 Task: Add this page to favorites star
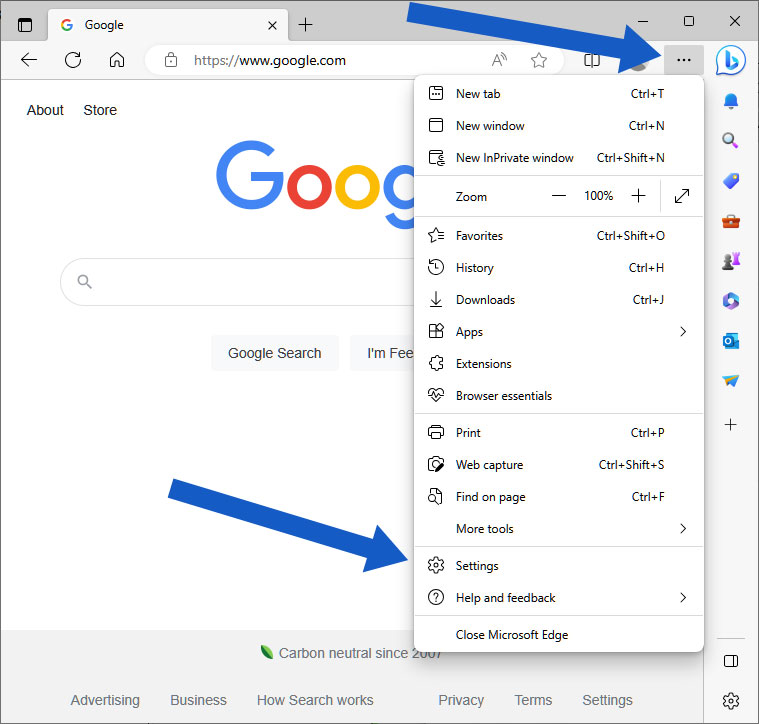539,60
